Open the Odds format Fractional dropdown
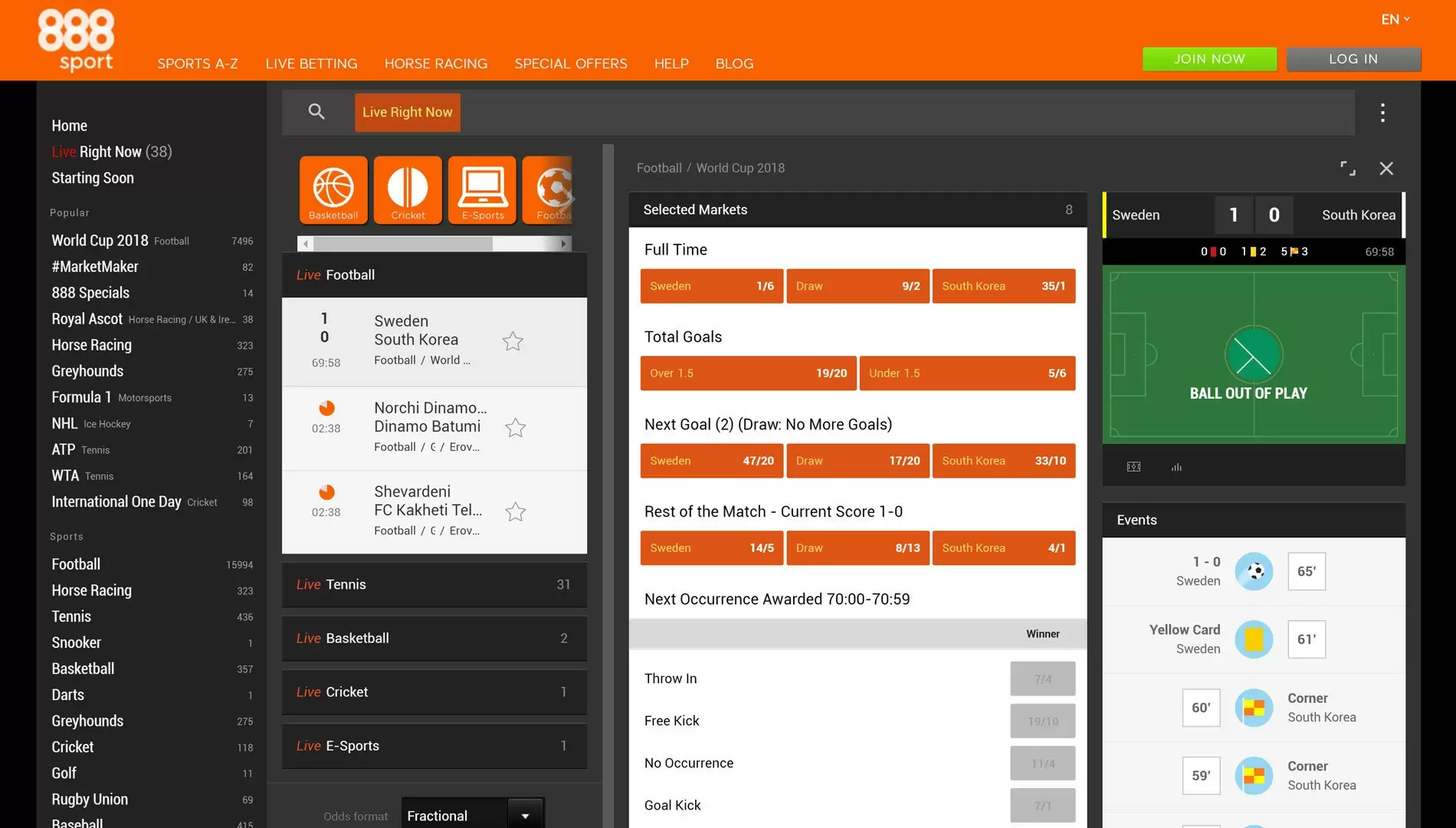The width and height of the screenshot is (1456, 828). (473, 816)
